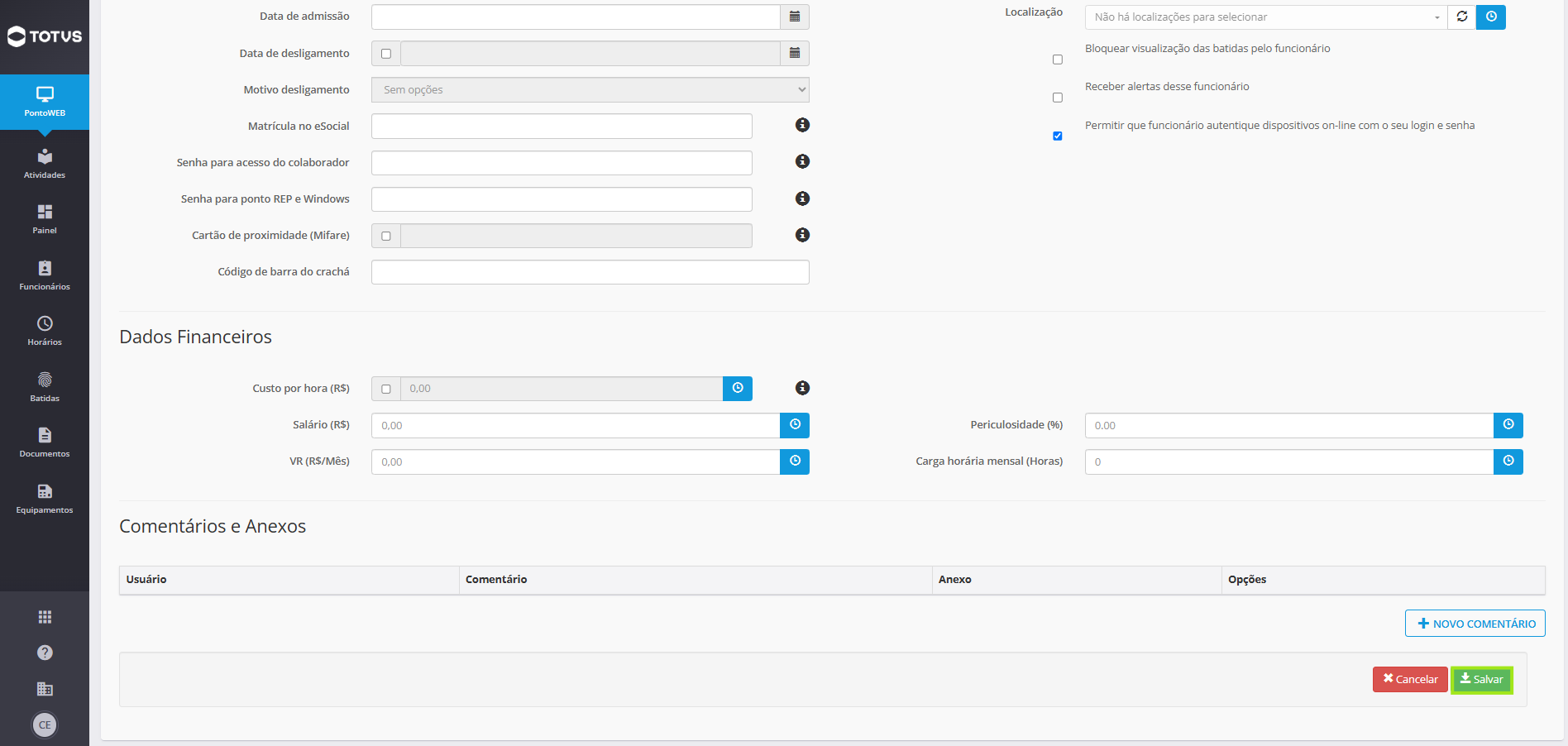Open Batidas fingerprint section

tap(45, 387)
